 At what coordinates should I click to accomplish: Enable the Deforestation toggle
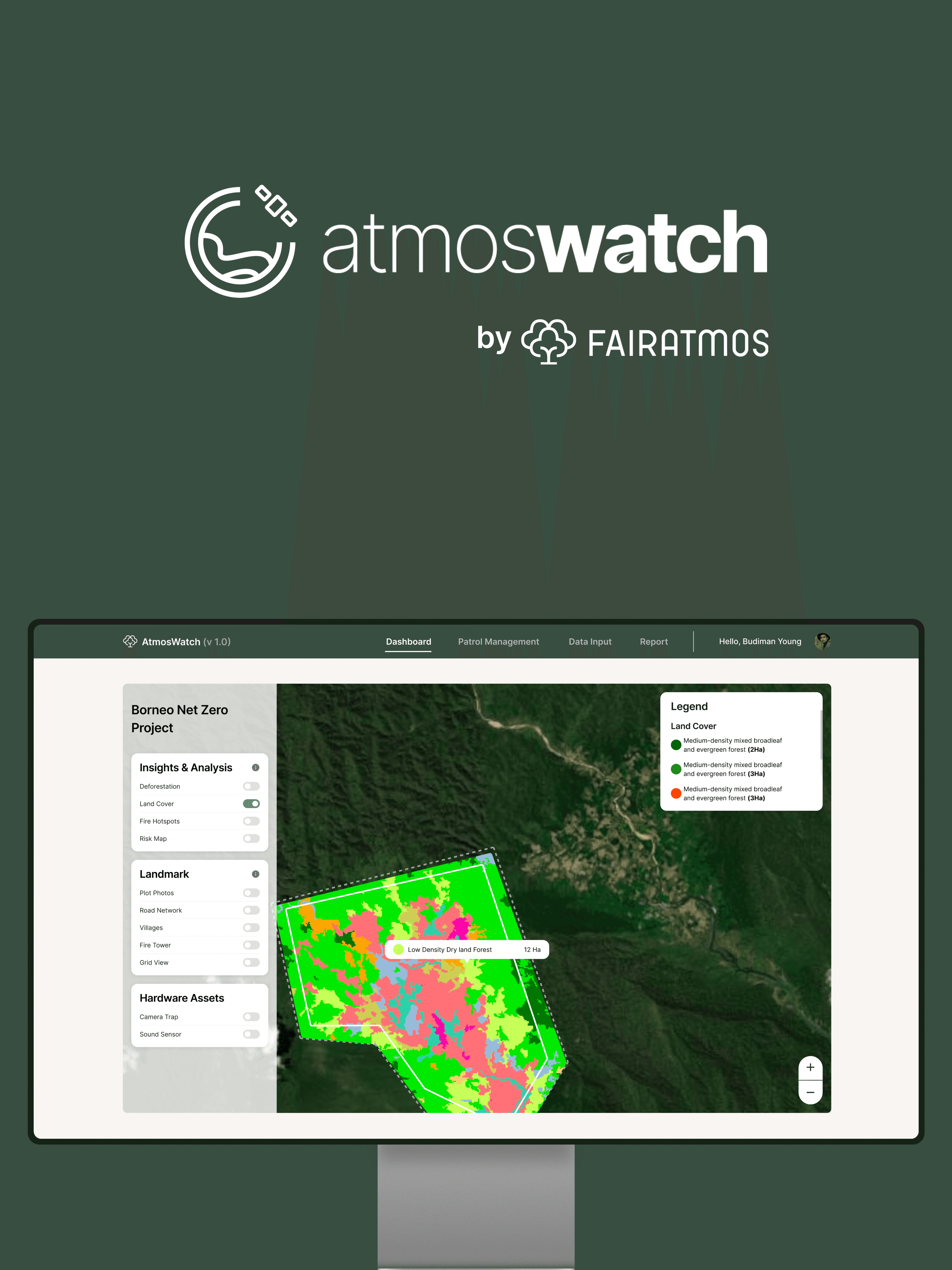(251, 787)
